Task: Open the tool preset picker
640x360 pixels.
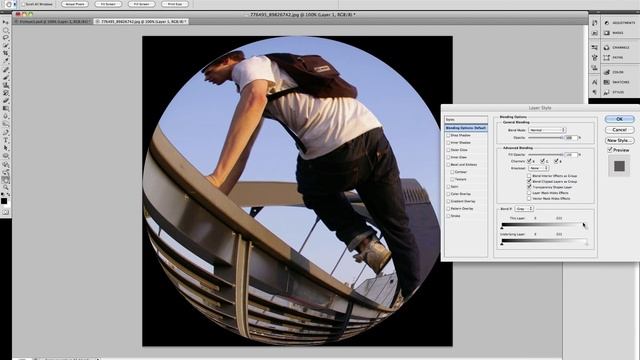Action: coord(10,4)
